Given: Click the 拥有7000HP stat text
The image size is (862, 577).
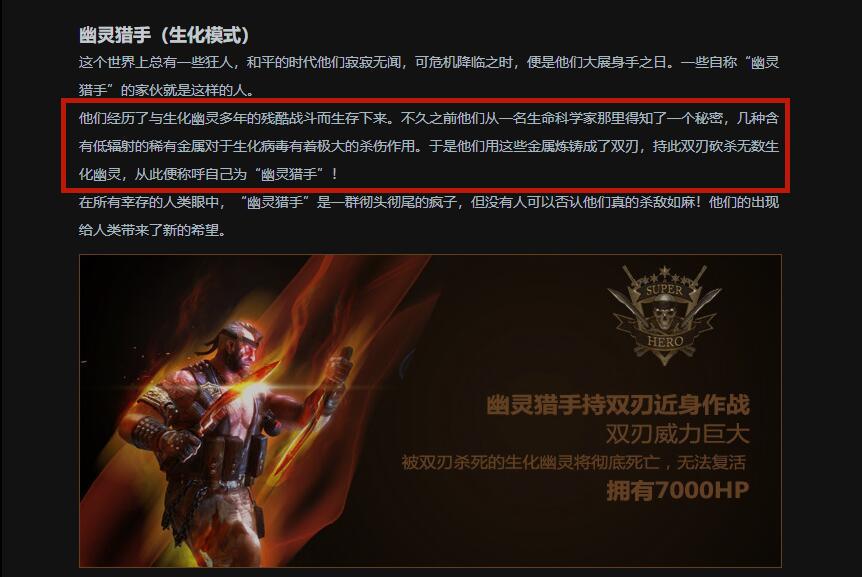Looking at the screenshot, I should click(677, 490).
